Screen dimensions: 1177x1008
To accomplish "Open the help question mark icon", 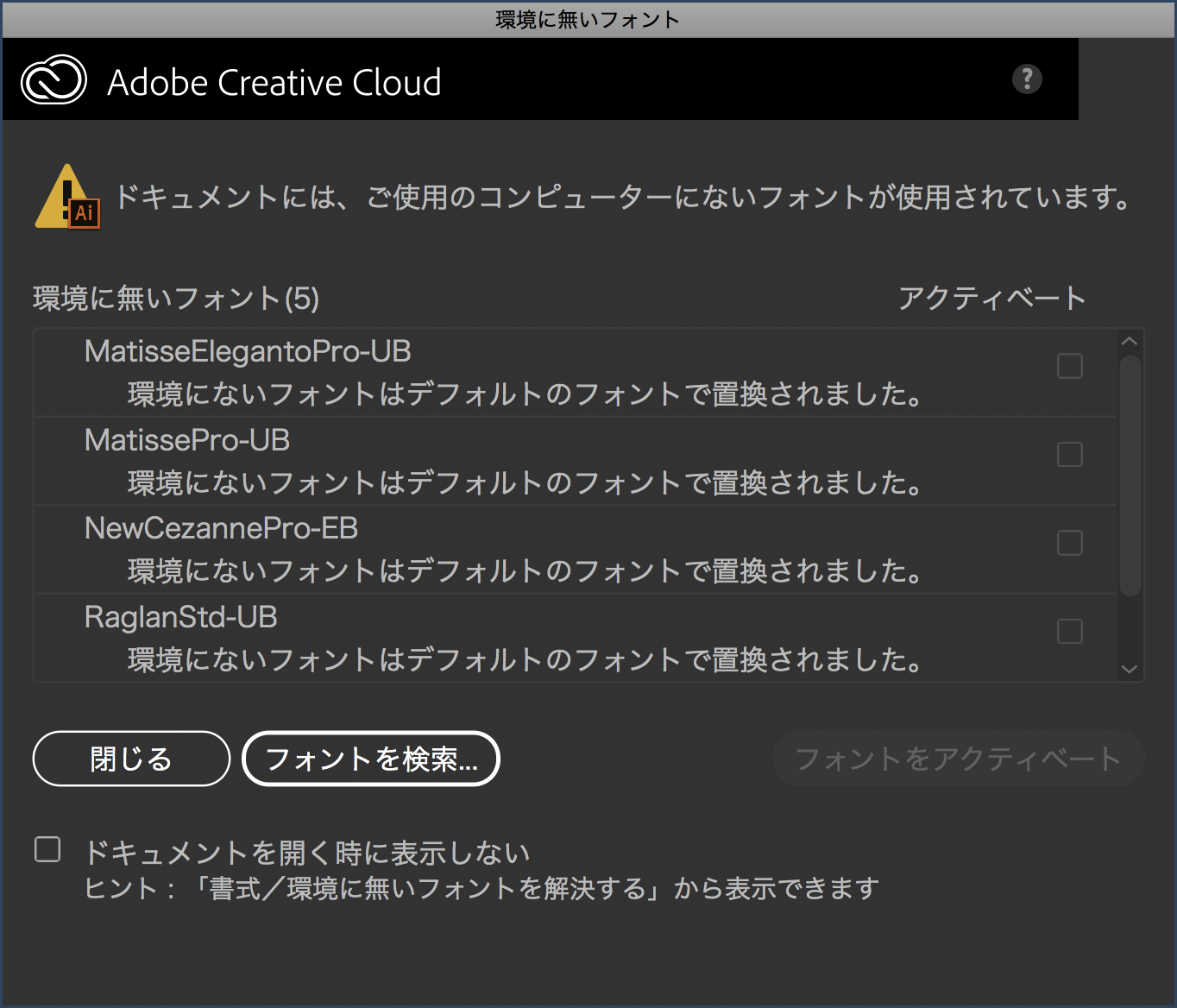I will pos(1027,79).
